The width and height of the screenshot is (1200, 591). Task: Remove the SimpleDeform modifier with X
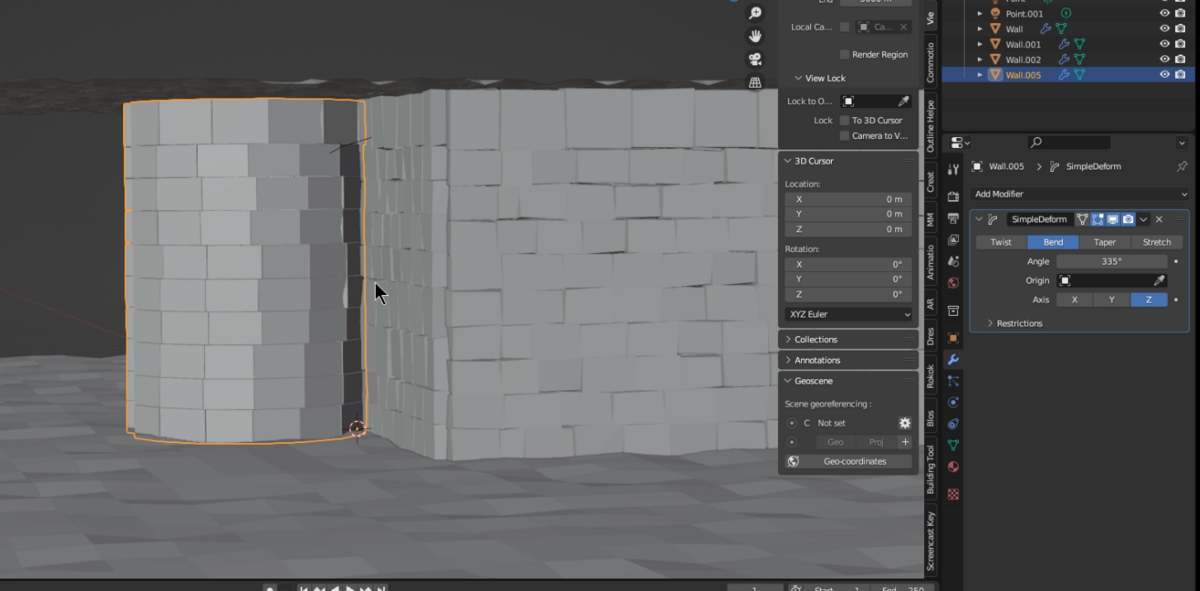point(1159,219)
